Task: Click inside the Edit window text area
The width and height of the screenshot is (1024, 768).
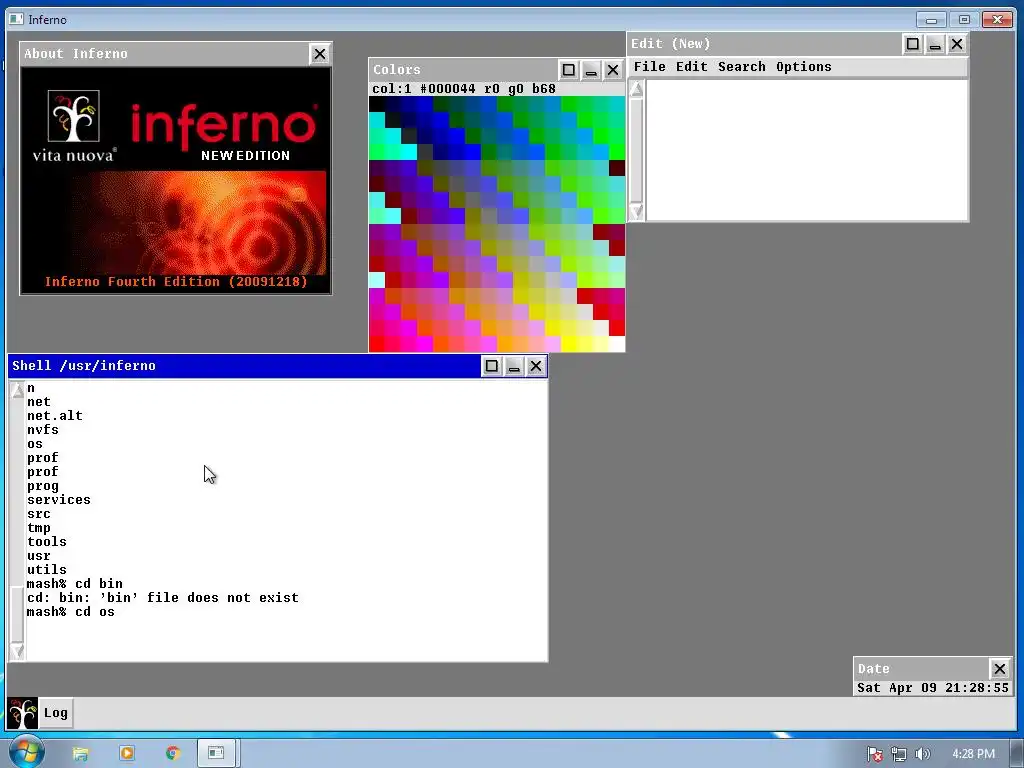Action: coord(807,150)
